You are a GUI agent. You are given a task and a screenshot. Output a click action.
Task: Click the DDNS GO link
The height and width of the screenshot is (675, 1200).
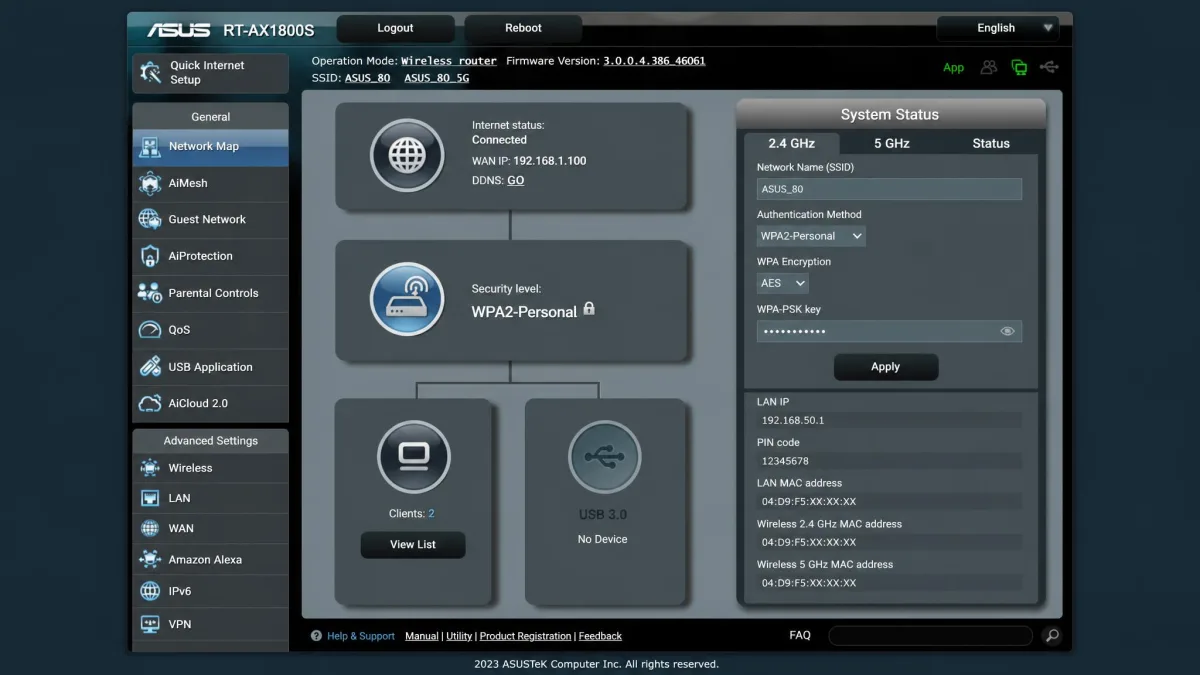pos(515,181)
